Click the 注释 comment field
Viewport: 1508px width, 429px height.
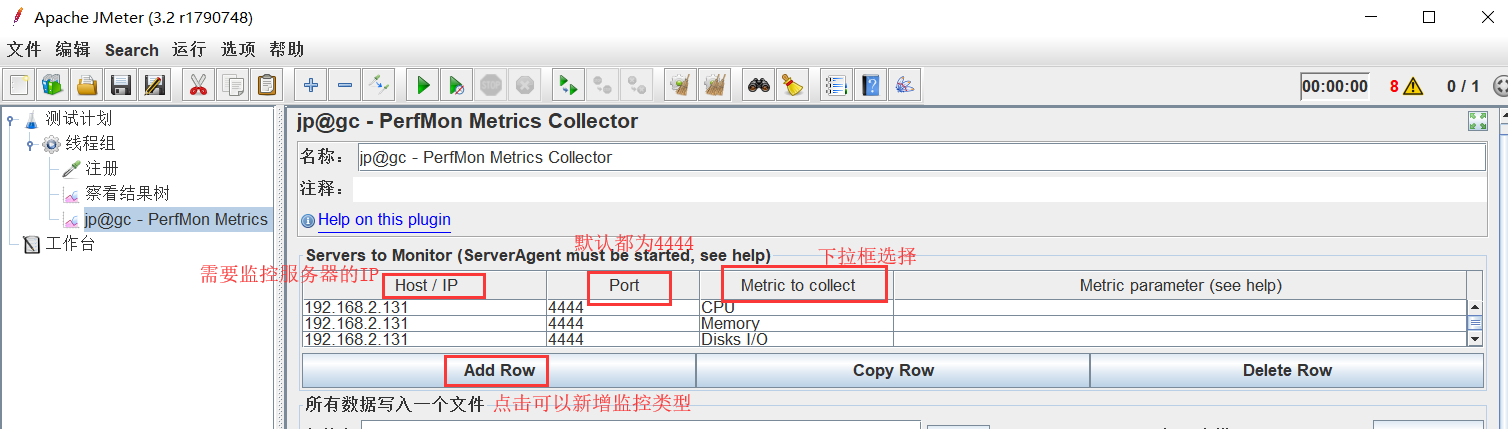[919, 188]
